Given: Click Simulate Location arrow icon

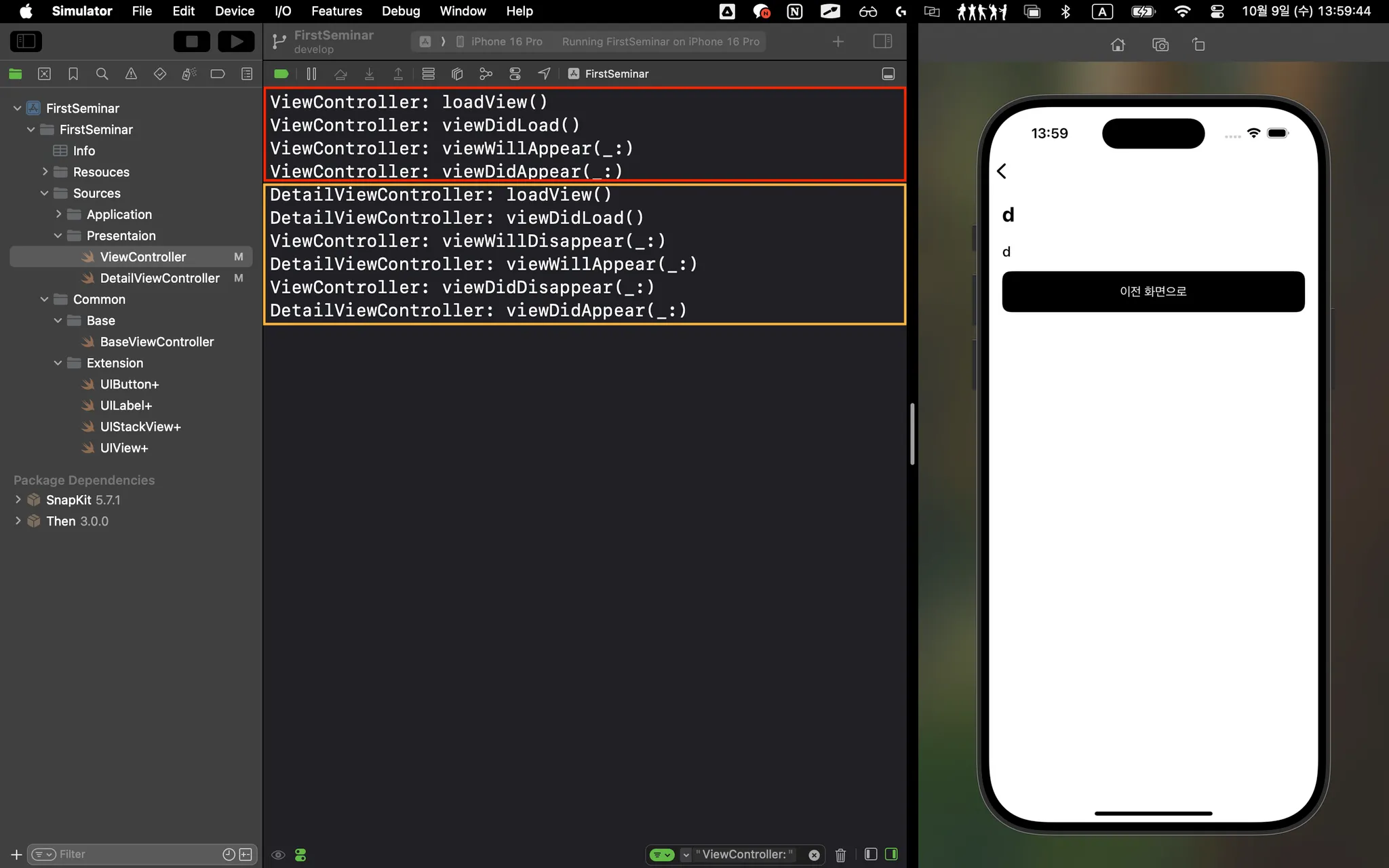Looking at the screenshot, I should coord(544,74).
